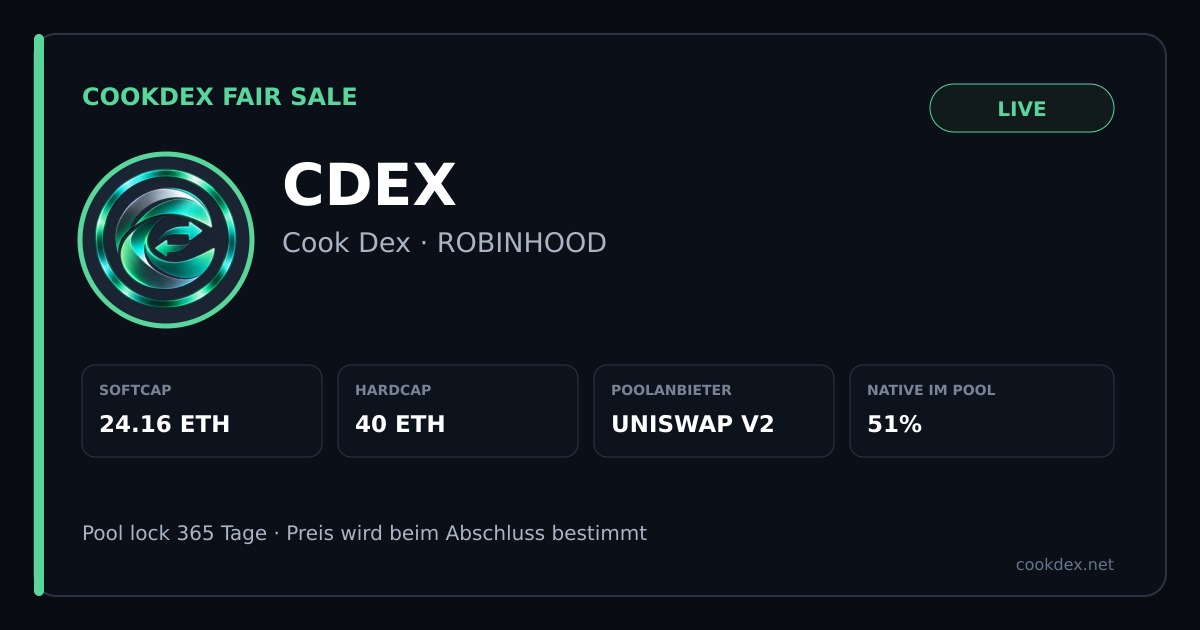
Task: Click the green accent bar on card edge
Action: (x=39, y=315)
